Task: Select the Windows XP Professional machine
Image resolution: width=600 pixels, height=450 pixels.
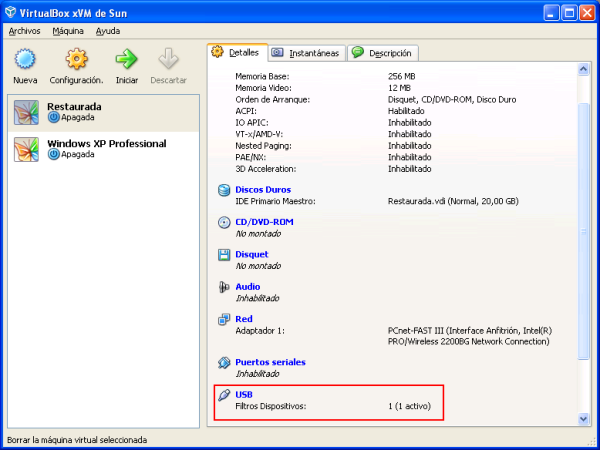Action: click(x=106, y=144)
